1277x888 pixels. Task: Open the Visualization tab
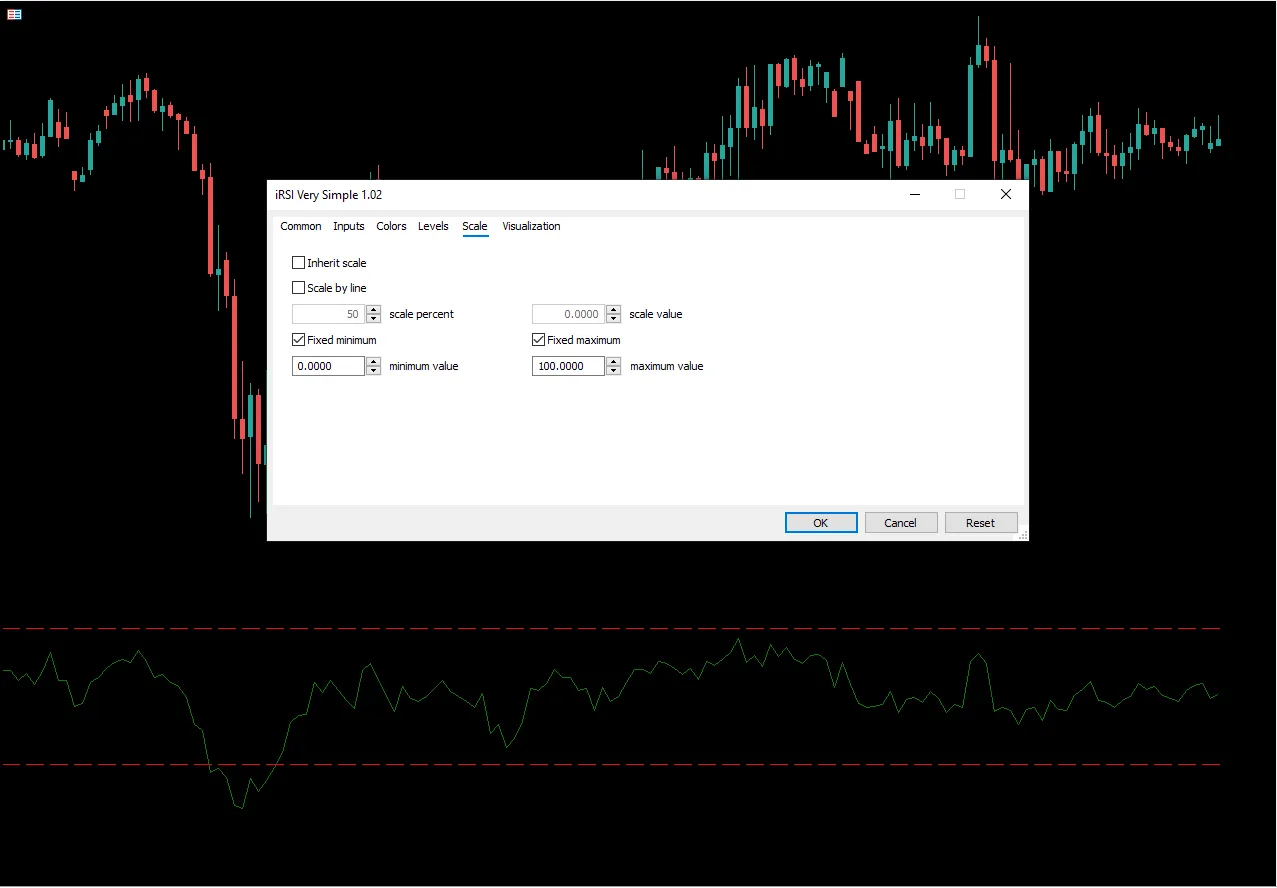coord(531,226)
